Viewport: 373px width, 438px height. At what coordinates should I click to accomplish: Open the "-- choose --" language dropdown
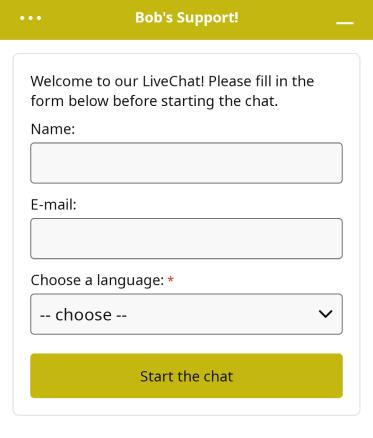pos(186,314)
